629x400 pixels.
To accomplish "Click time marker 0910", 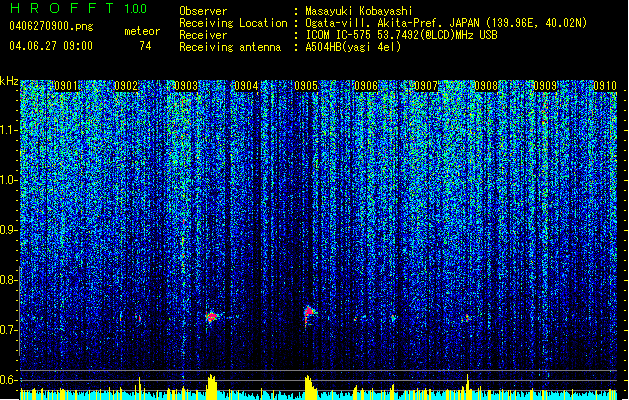I will point(605,86).
